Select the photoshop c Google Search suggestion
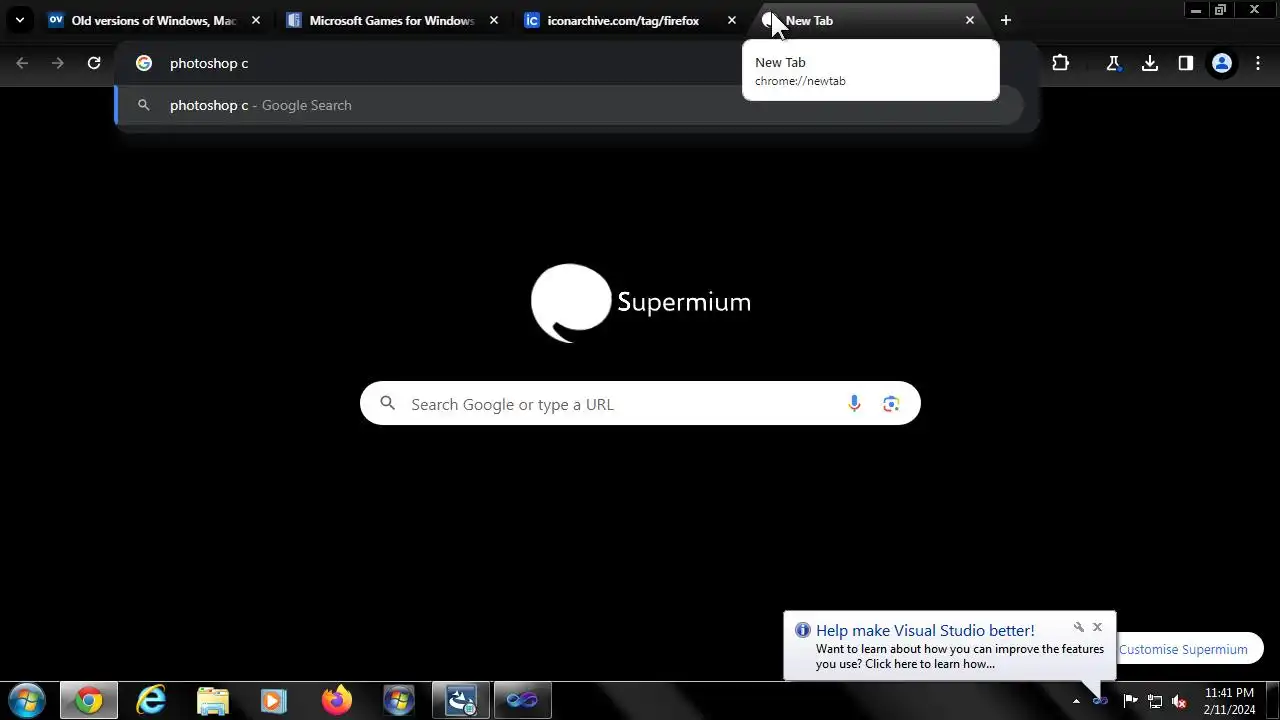This screenshot has width=1280, height=720. 570,105
